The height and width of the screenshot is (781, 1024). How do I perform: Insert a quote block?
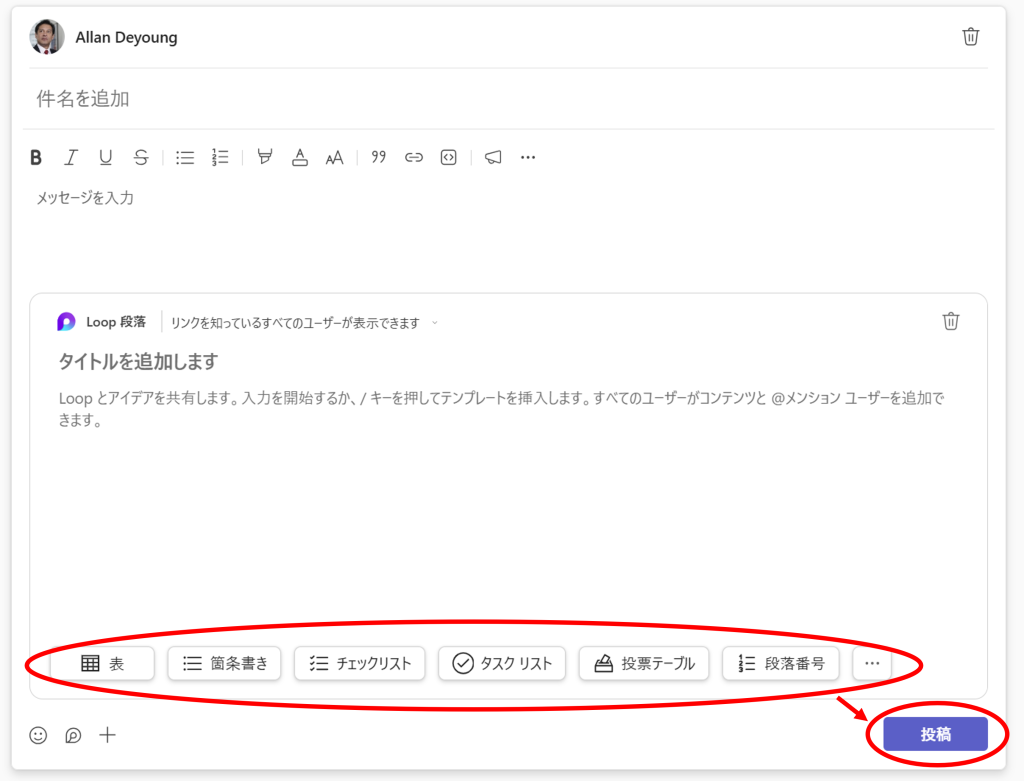[378, 157]
